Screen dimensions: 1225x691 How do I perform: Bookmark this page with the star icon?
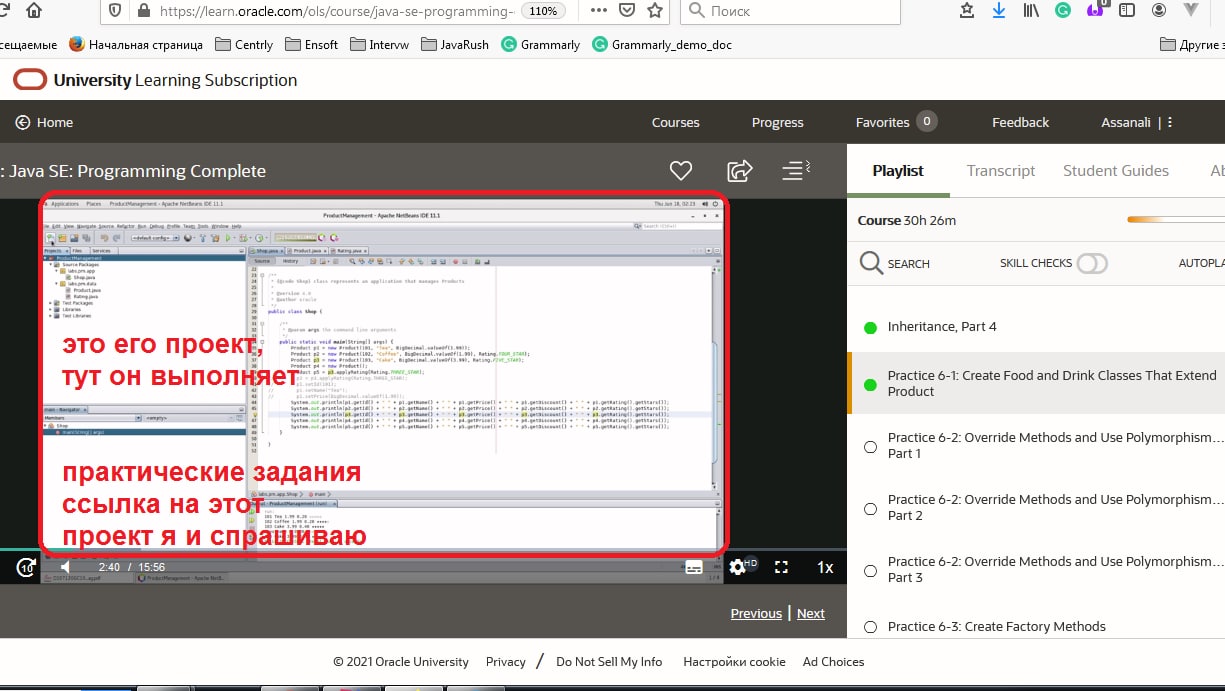(x=655, y=11)
